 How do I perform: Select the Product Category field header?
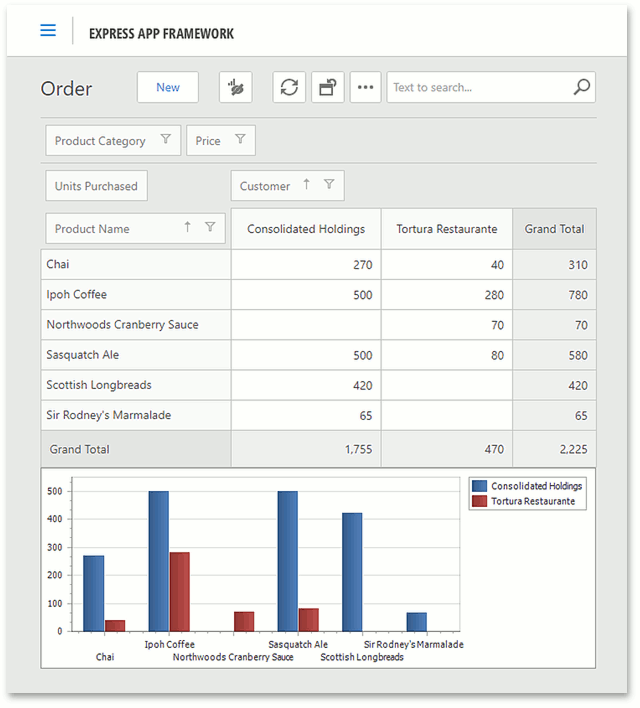113,140
